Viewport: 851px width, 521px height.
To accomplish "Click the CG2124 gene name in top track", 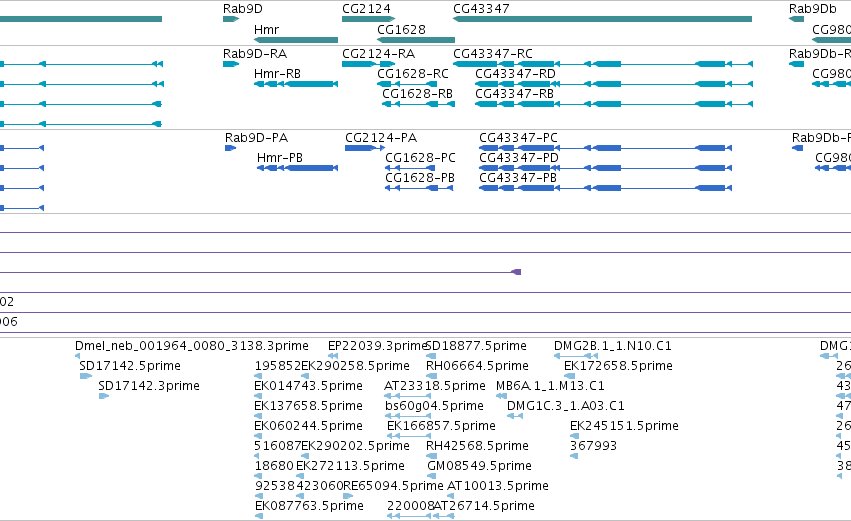I will (366, 9).
